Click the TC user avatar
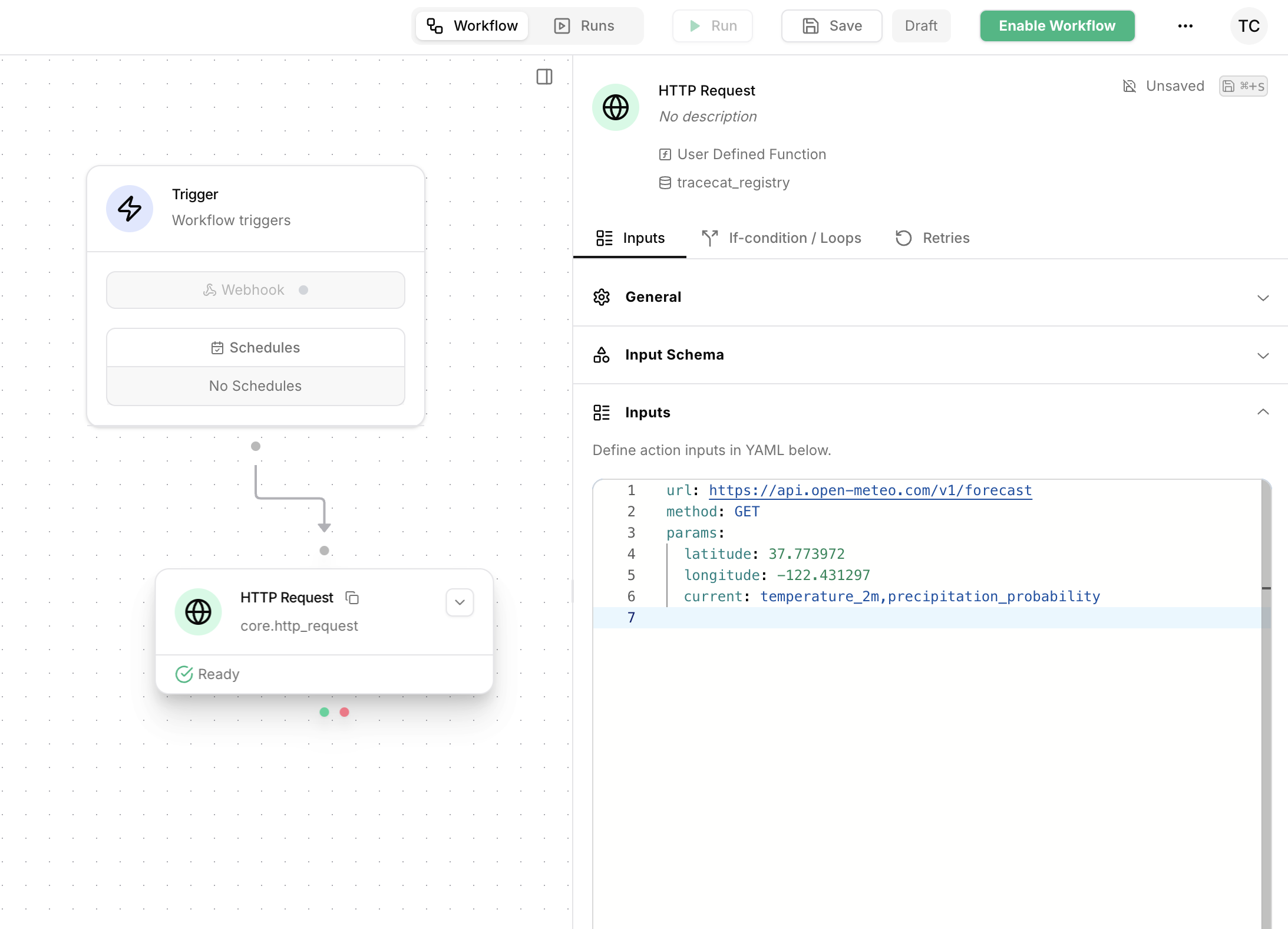The height and width of the screenshot is (929, 1288). pyautogui.click(x=1248, y=26)
